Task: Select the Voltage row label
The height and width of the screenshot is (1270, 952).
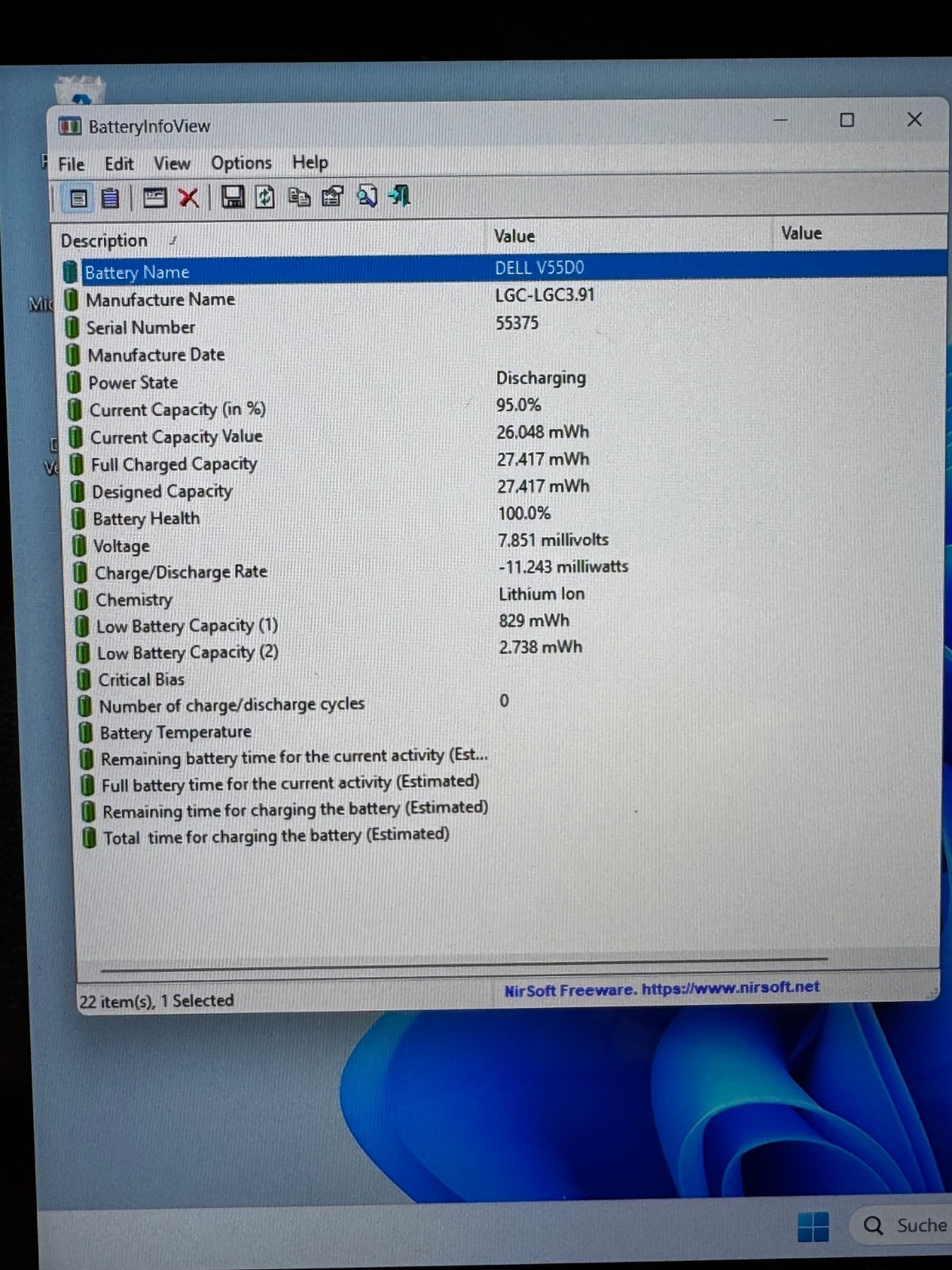Action: click(x=121, y=546)
